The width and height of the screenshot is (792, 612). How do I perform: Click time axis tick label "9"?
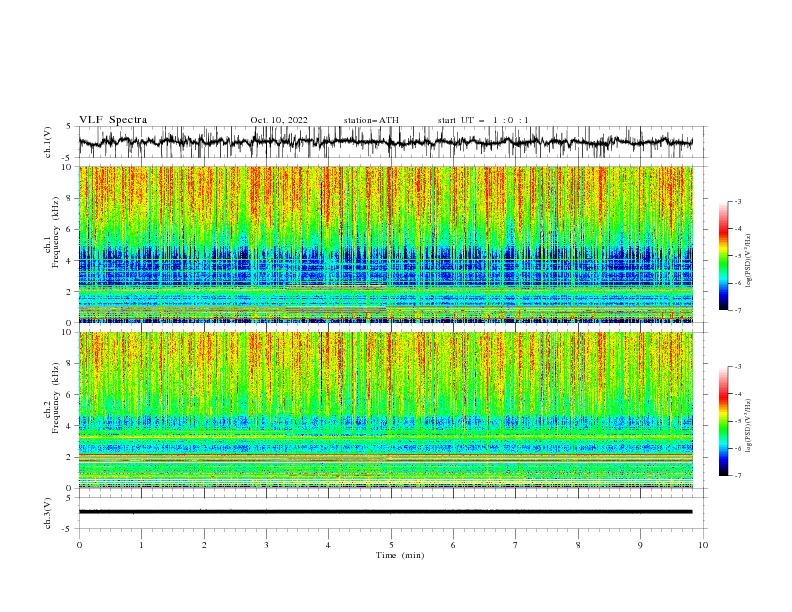640,545
